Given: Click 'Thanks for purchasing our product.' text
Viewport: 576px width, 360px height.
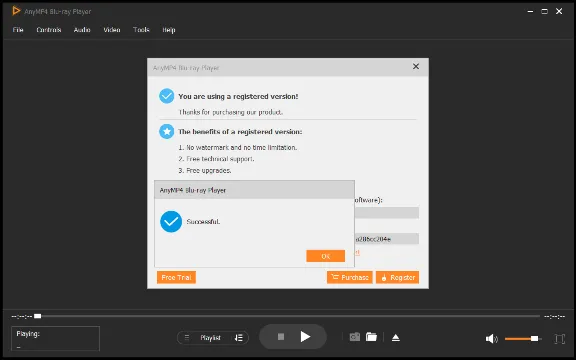Looking at the screenshot, I should tap(230, 112).
